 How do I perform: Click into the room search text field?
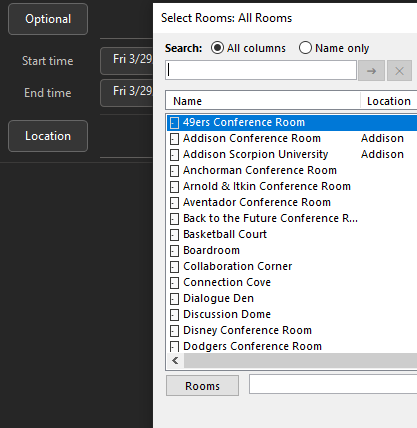point(261,70)
